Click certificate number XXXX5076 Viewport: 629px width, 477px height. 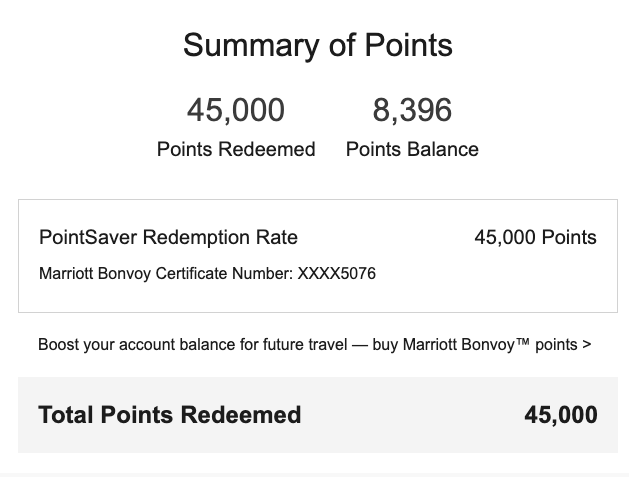coord(337,274)
